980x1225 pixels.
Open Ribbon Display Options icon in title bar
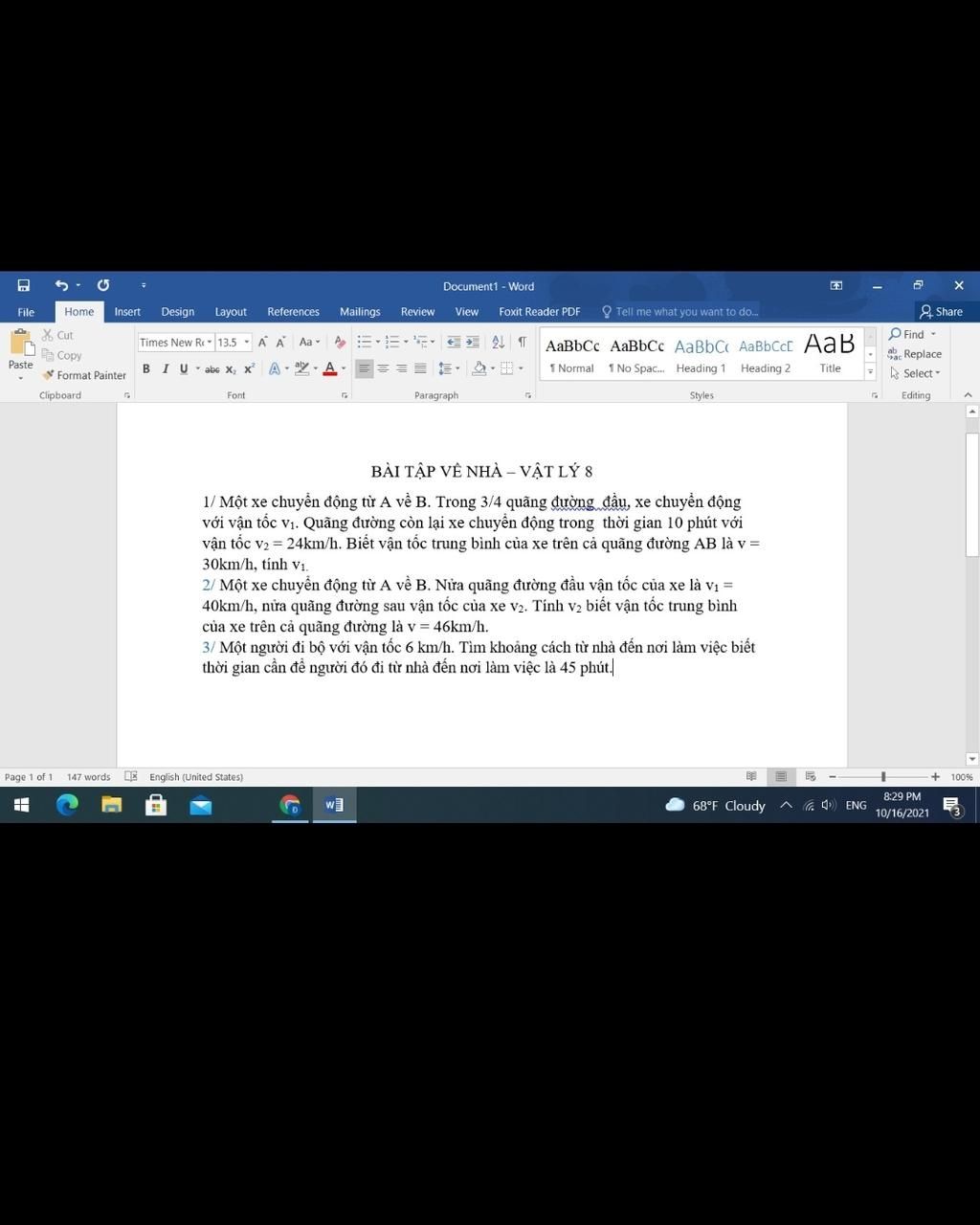click(835, 285)
